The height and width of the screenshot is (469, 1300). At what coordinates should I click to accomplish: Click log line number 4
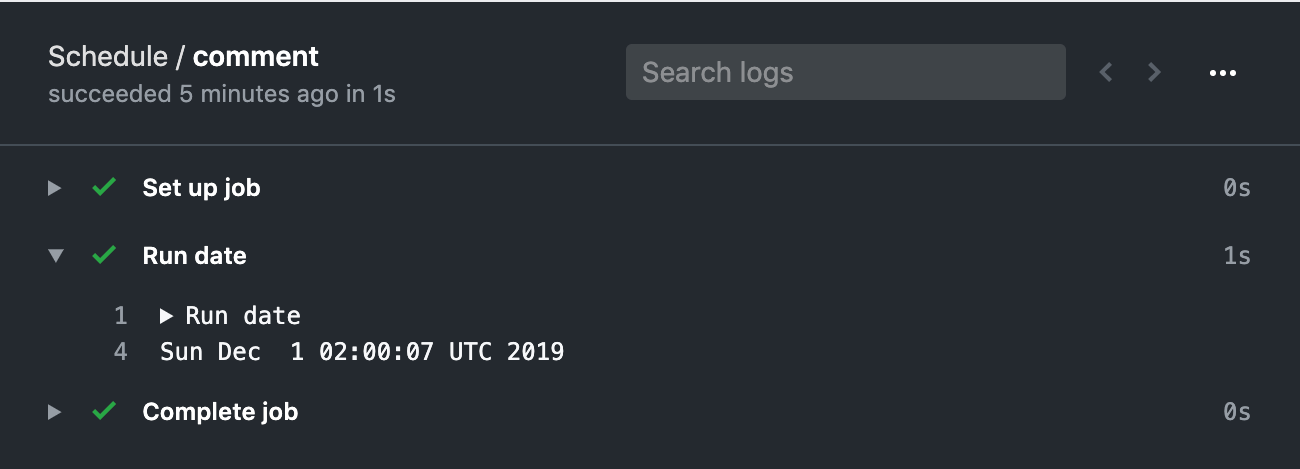[x=121, y=351]
